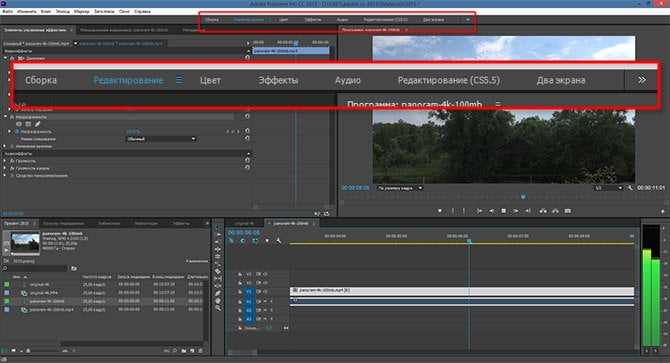Open playback resolution 1/2 dropdown
670x363 pixels.
(x=608, y=188)
